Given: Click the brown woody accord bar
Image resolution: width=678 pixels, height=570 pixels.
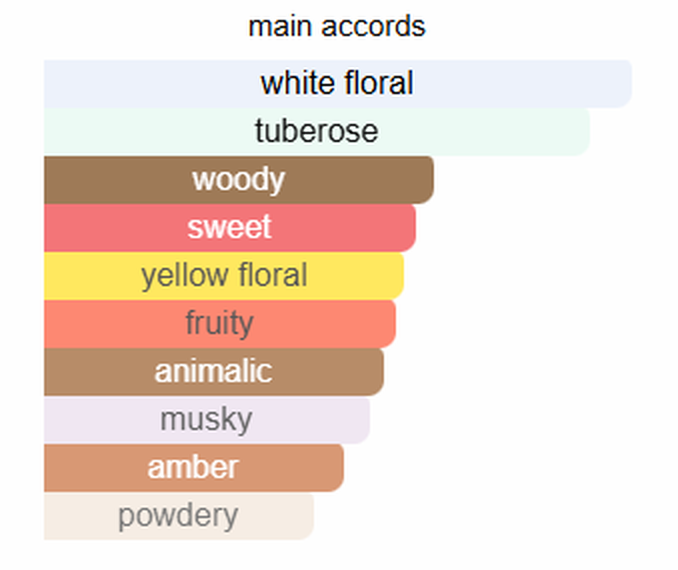Looking at the screenshot, I should pyautogui.click(x=239, y=179).
